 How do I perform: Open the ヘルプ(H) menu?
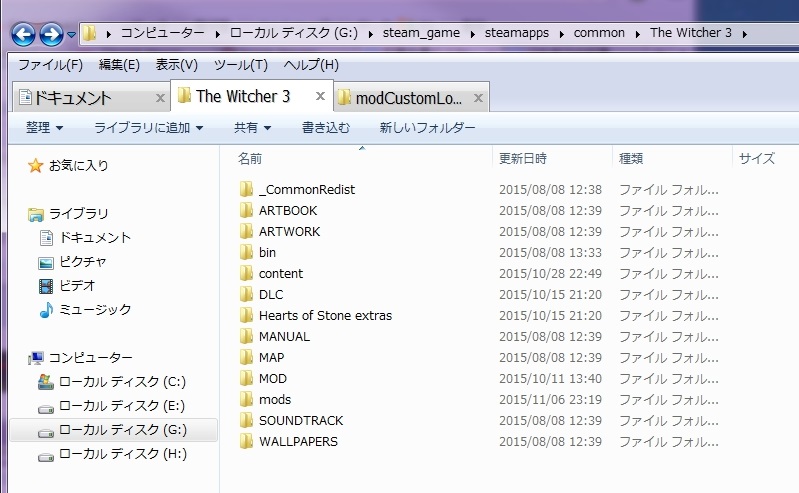pyautogui.click(x=311, y=65)
